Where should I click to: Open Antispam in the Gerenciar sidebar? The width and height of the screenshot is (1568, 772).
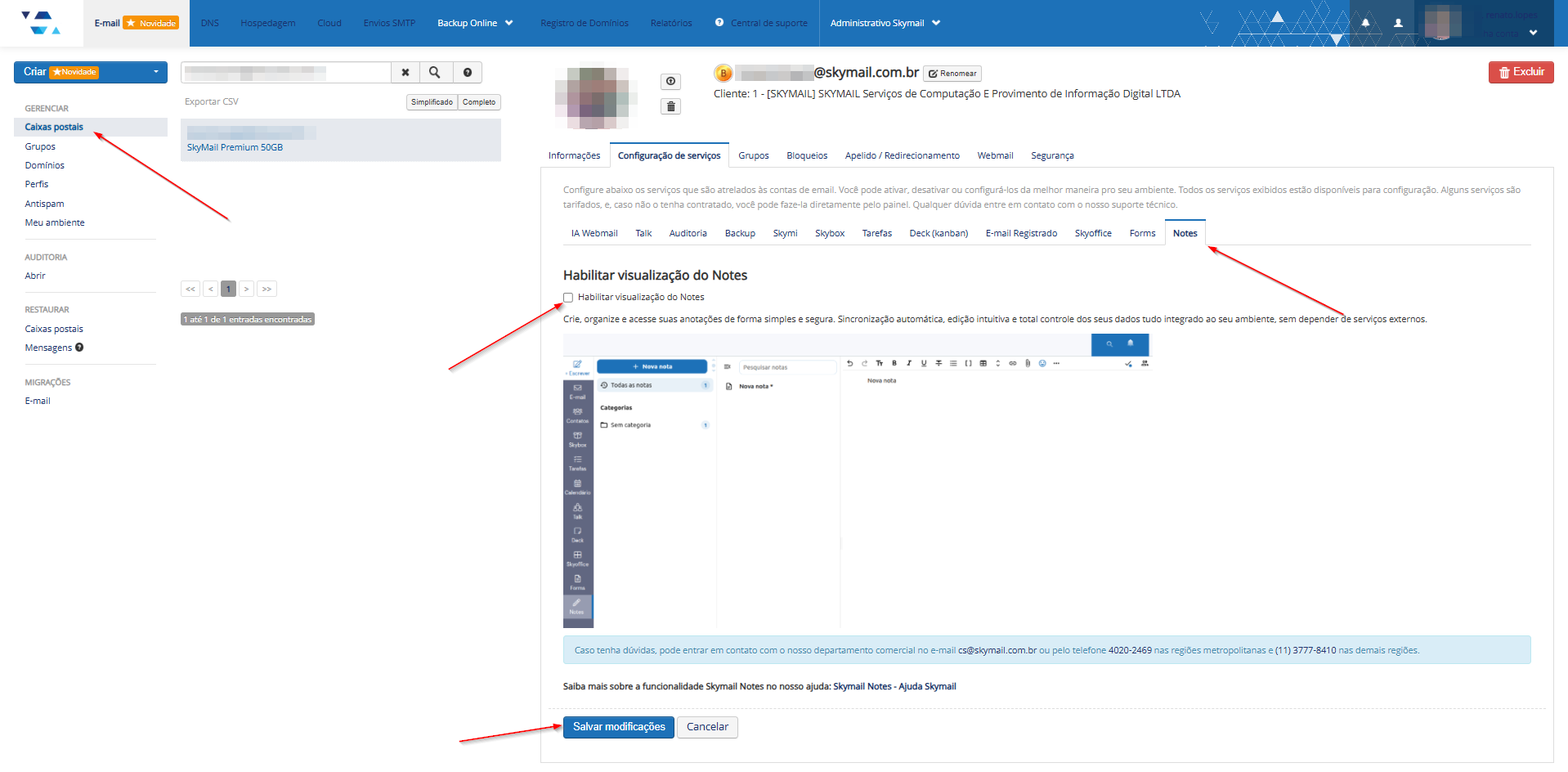tap(44, 204)
